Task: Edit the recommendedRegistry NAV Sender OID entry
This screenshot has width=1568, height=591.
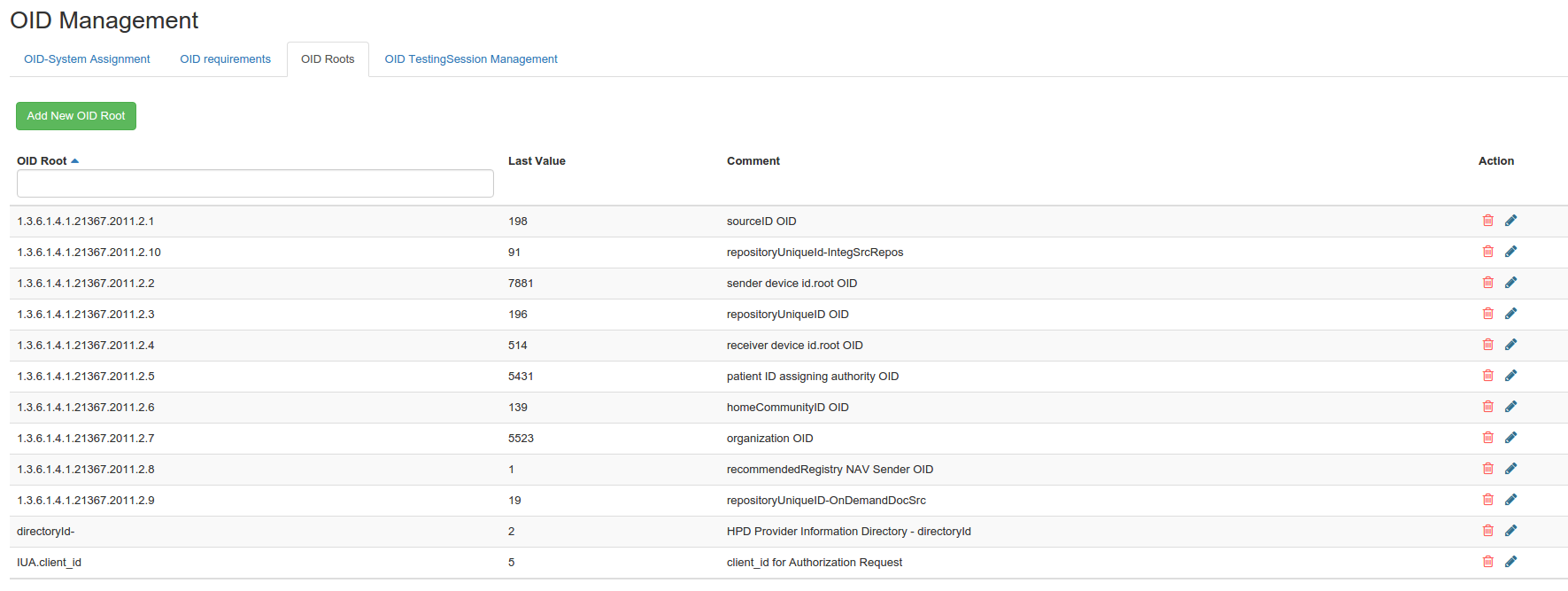Action: 1510,469
